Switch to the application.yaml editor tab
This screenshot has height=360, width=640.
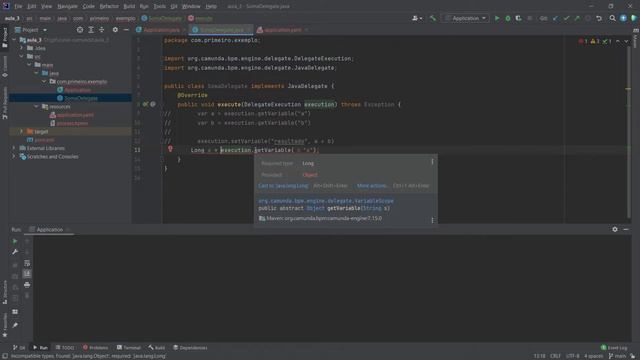point(282,30)
